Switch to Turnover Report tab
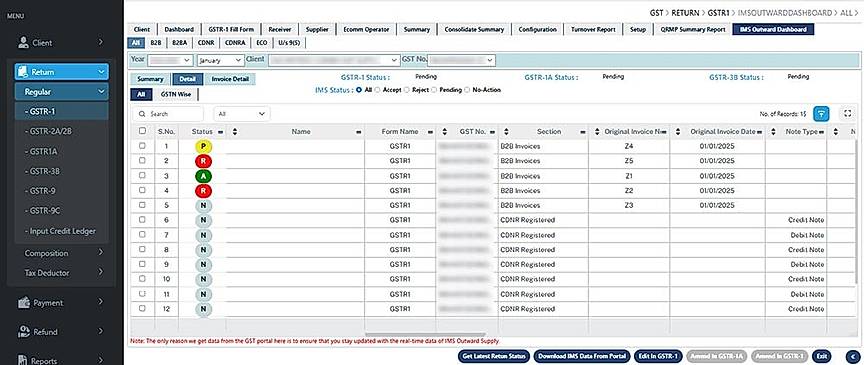Image resolution: width=864 pixels, height=365 pixels. (593, 30)
